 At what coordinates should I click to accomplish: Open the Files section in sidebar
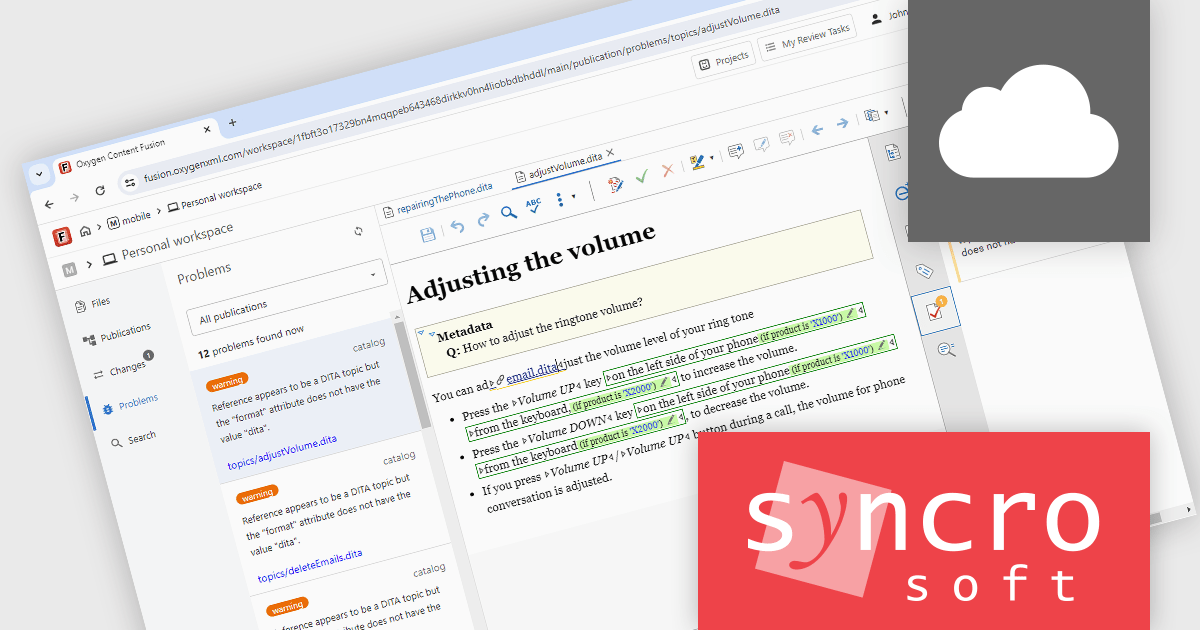click(x=92, y=303)
